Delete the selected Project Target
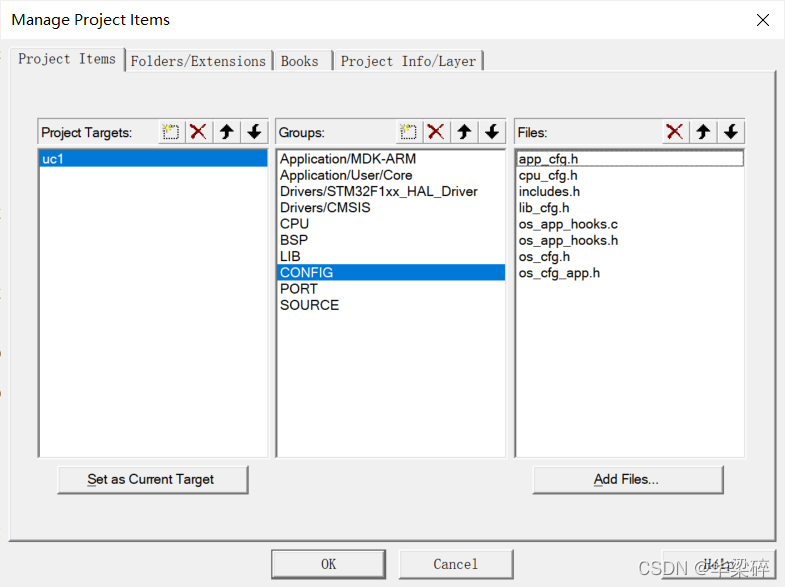The height and width of the screenshot is (587, 785). [199, 132]
